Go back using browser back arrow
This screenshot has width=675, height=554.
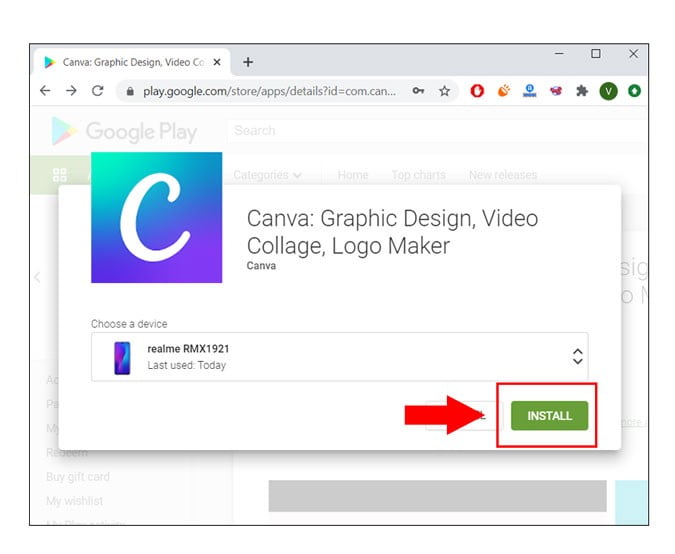(x=45, y=91)
